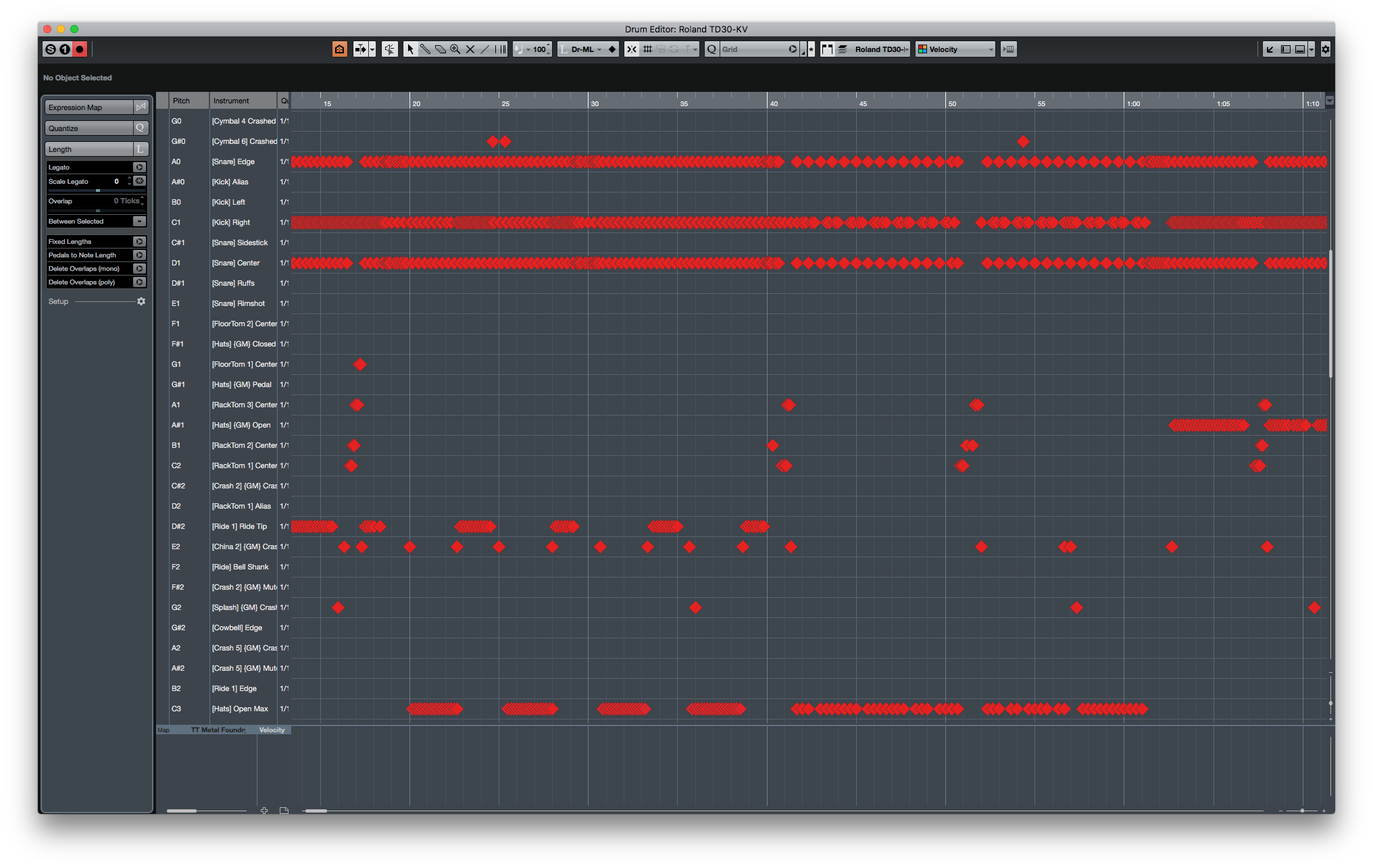Screen dimensions: 1373x868
Task: Select the Erase tool
Action: click(x=441, y=49)
